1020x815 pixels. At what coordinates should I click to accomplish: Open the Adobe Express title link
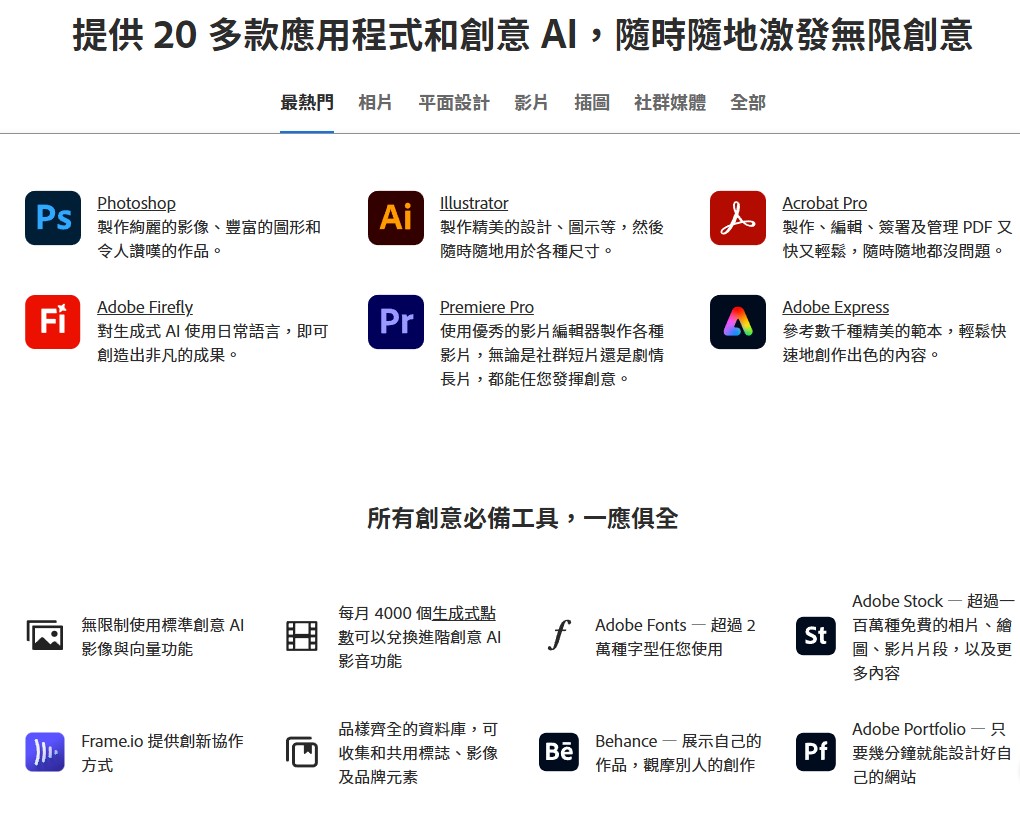pos(835,307)
